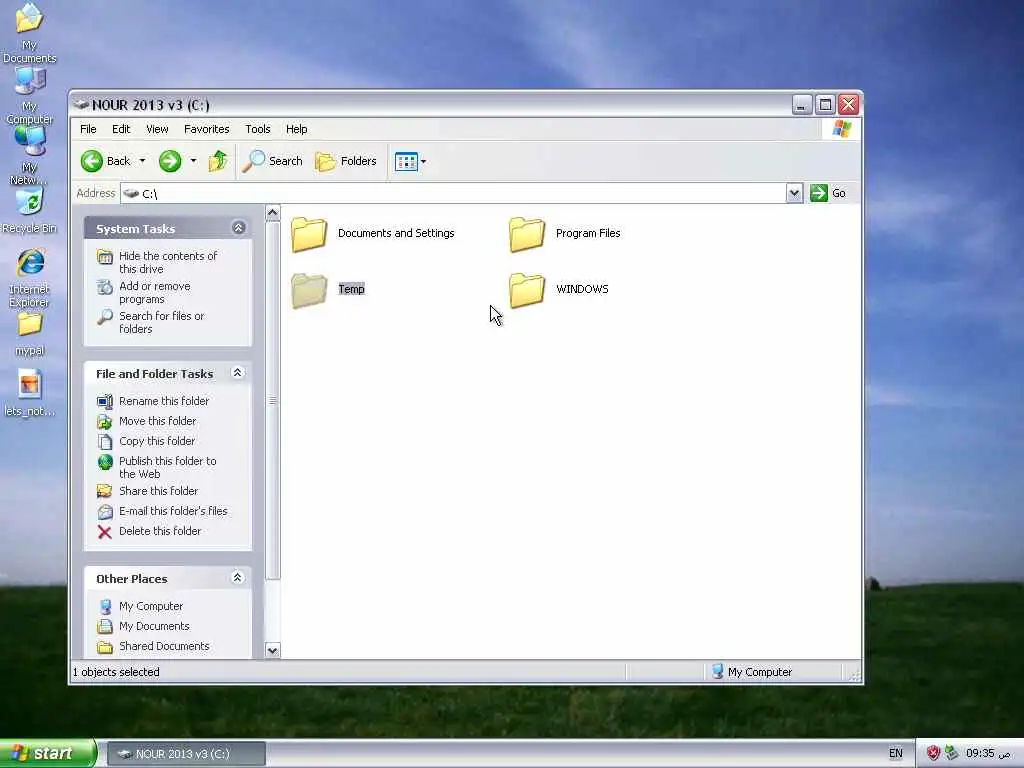This screenshot has width=1024, height=768.
Task: Click the highlighted Temp folder name
Action: click(351, 289)
